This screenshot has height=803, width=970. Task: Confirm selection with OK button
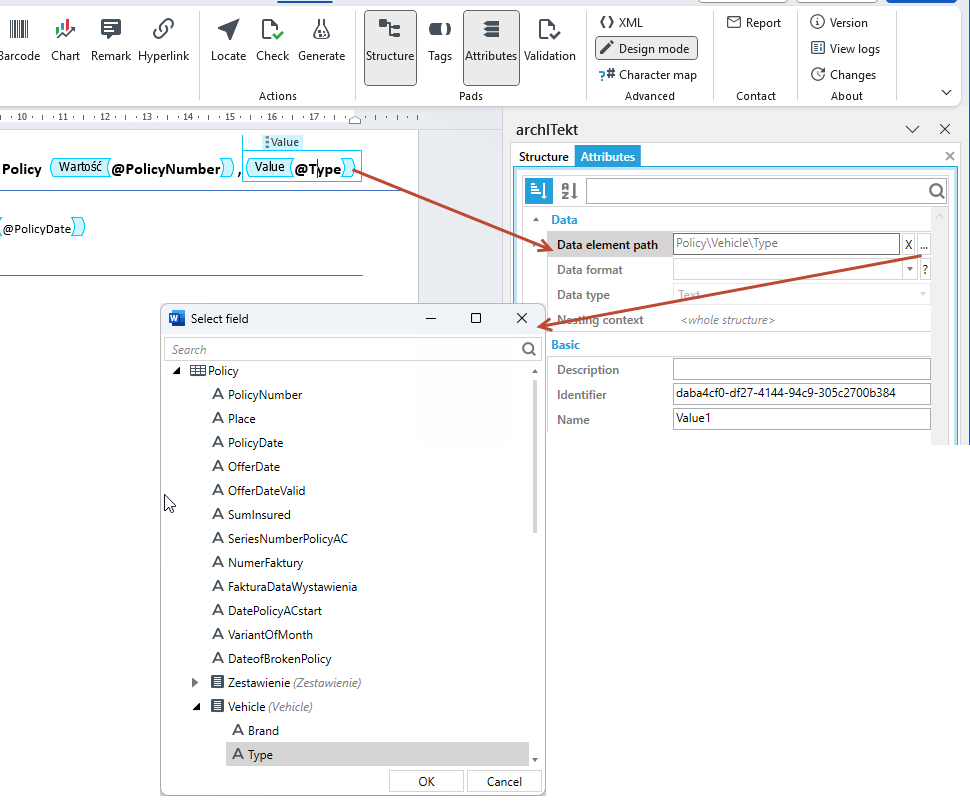(x=426, y=781)
